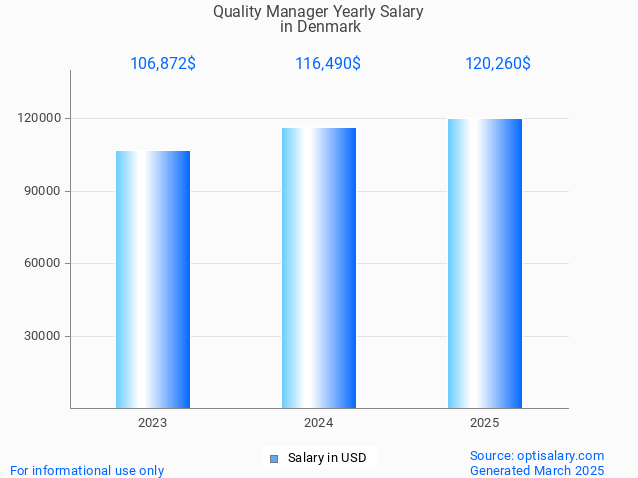Select the 2023 x-axis label
The height and width of the screenshot is (478, 638).
pos(153,423)
